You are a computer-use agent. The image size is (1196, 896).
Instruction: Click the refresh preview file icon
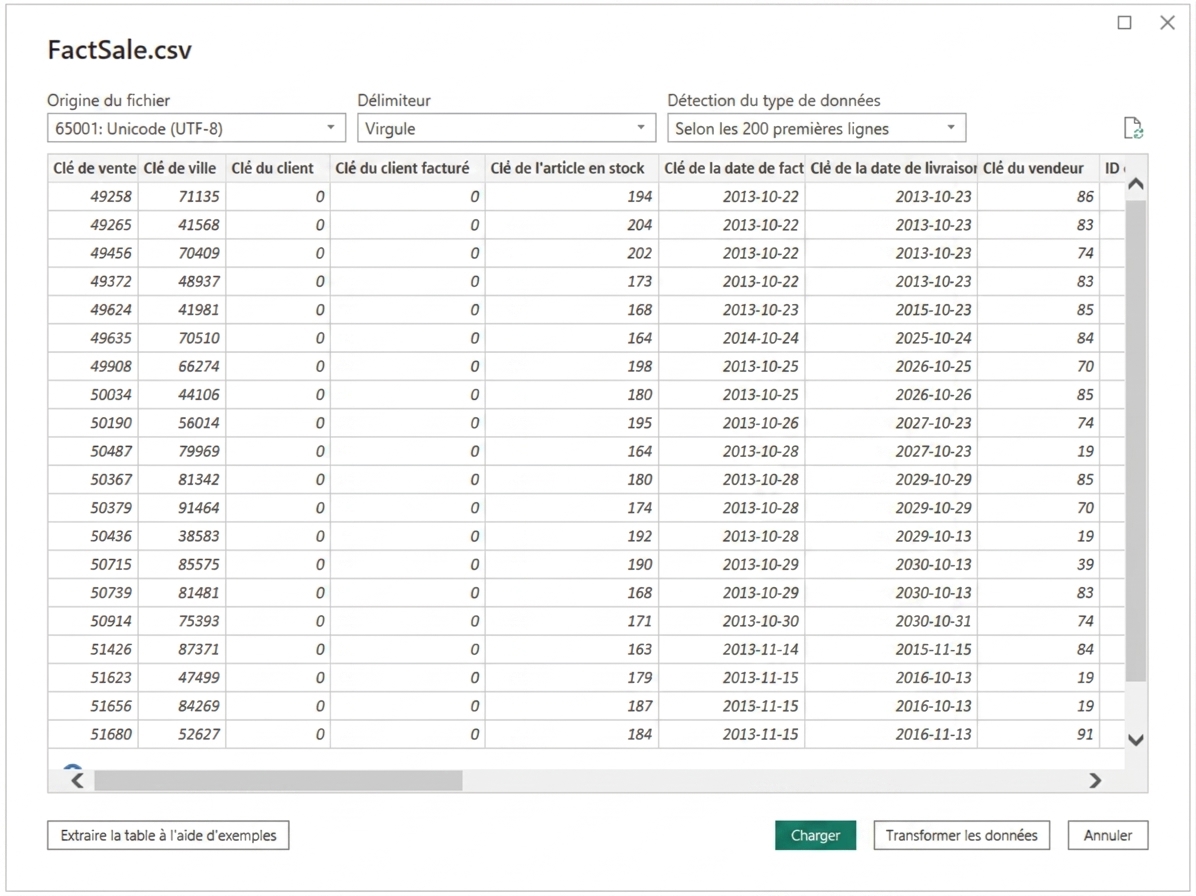[1133, 128]
